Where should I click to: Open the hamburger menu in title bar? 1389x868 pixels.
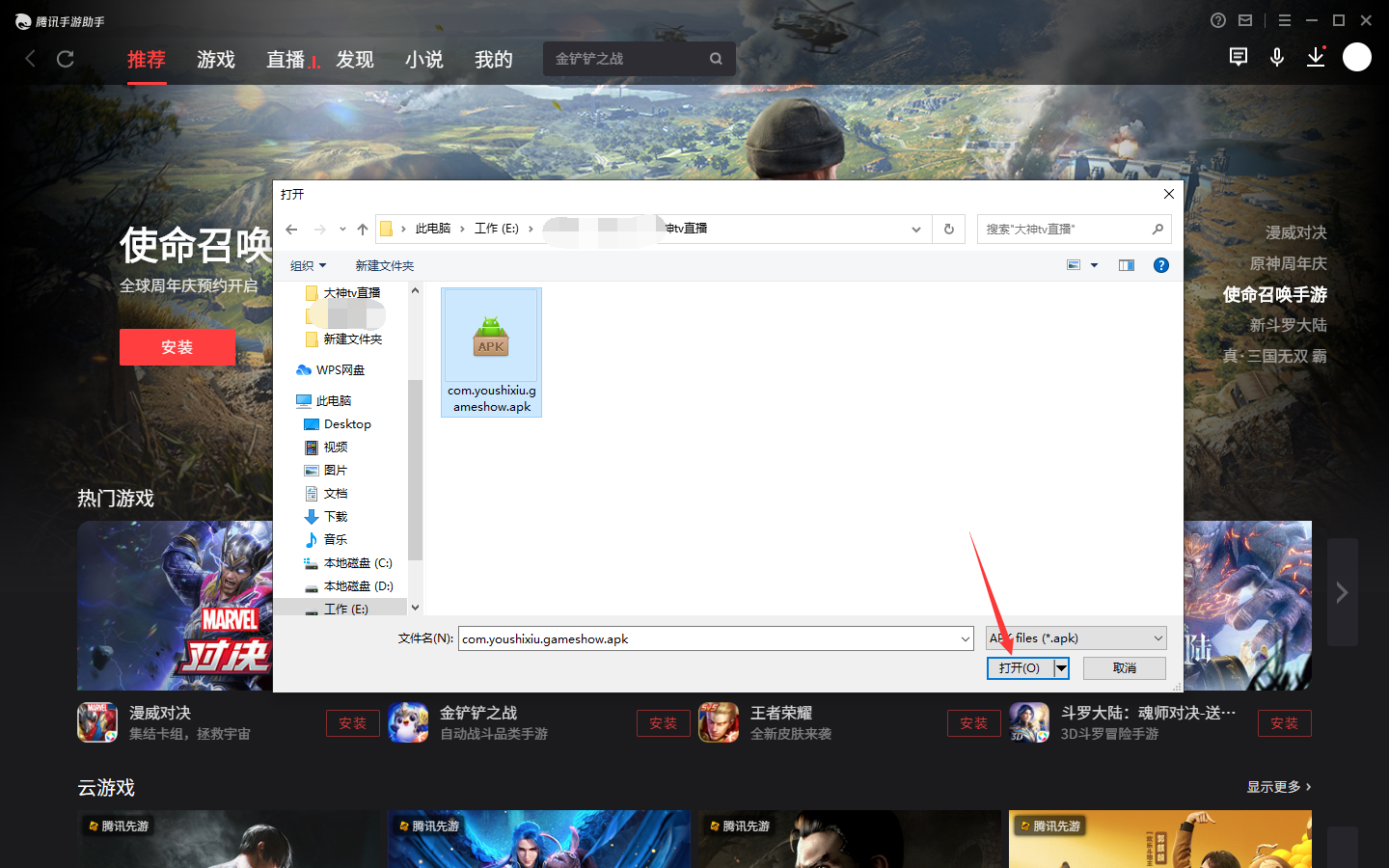coord(1285,20)
